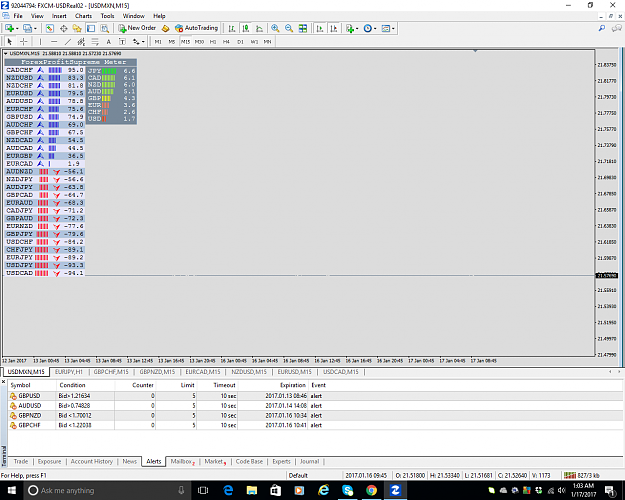Expand the Profiles dropdown arrow
The height and width of the screenshot is (500, 625).
click(x=35, y=28)
